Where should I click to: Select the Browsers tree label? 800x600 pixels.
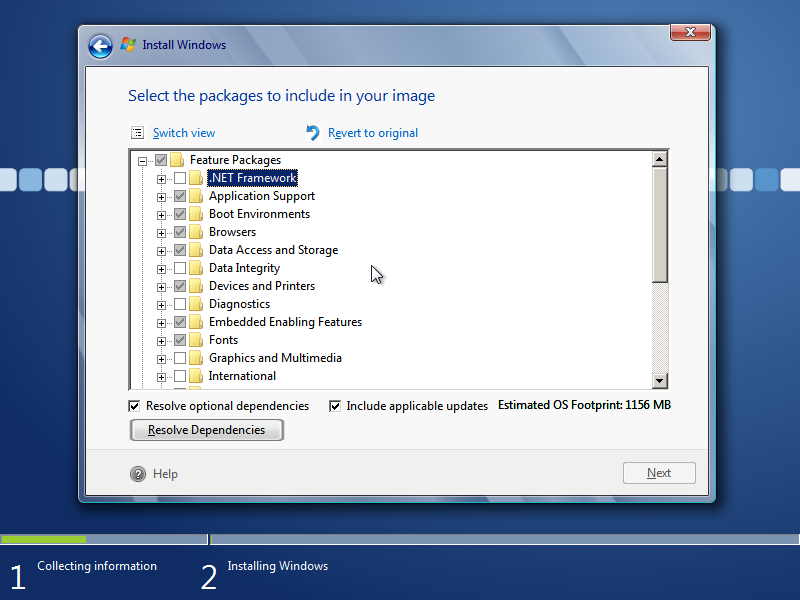(x=232, y=232)
